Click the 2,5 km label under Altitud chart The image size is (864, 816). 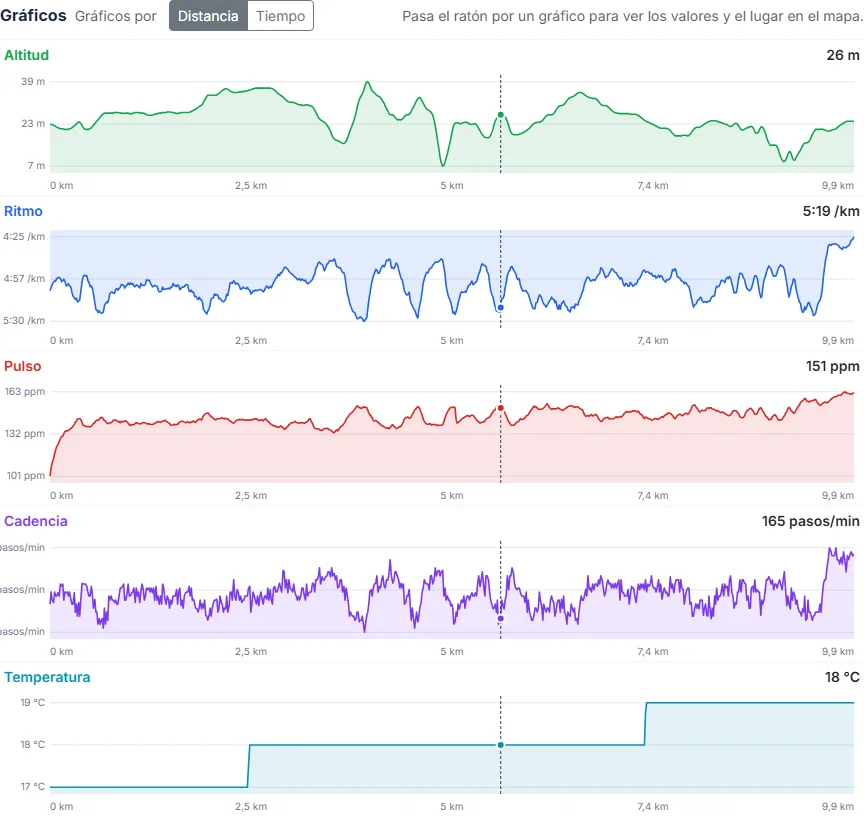[251, 186]
